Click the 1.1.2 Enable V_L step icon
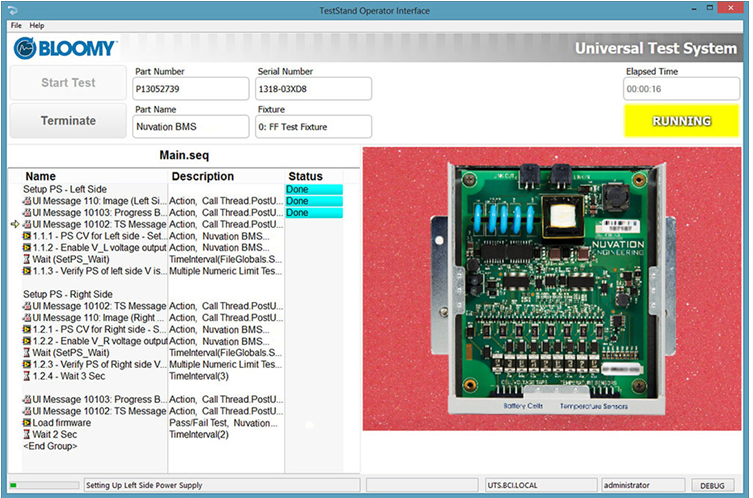 click(27, 248)
